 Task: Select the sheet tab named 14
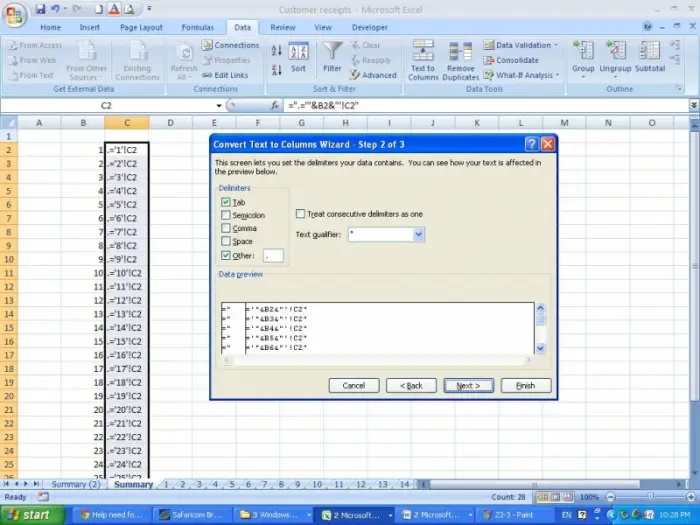404,484
